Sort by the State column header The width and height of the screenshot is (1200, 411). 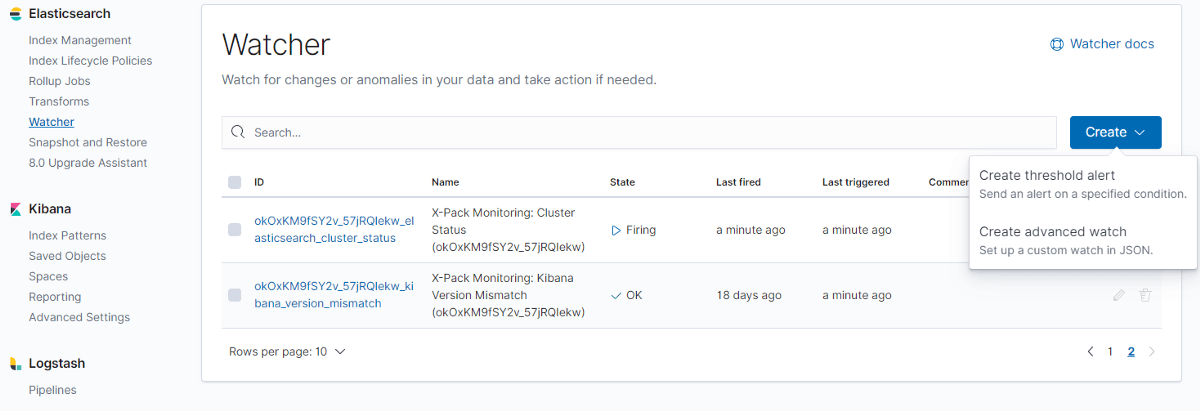click(622, 183)
